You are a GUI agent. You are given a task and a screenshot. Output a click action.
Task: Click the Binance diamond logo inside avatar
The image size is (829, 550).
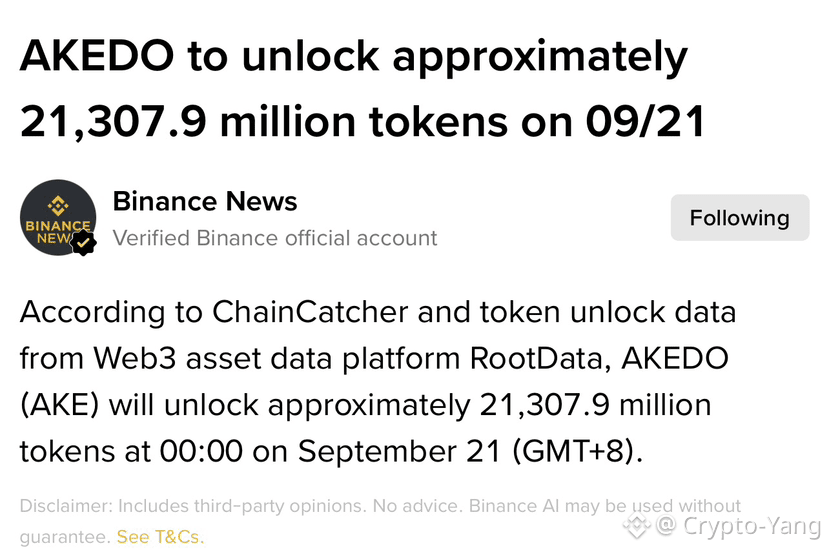click(x=58, y=206)
